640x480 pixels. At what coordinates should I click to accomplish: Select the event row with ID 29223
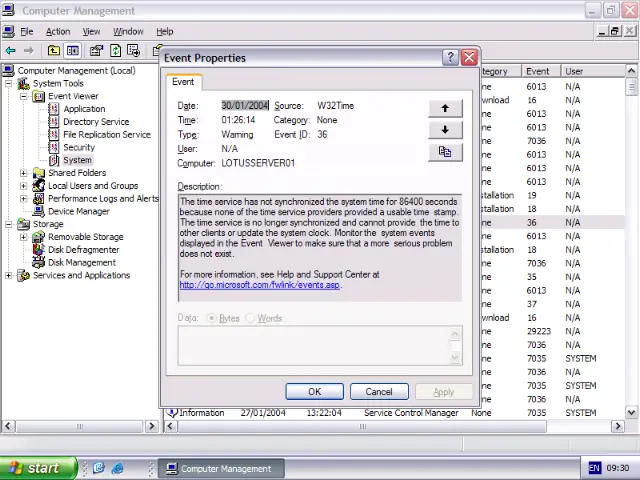pos(553,331)
